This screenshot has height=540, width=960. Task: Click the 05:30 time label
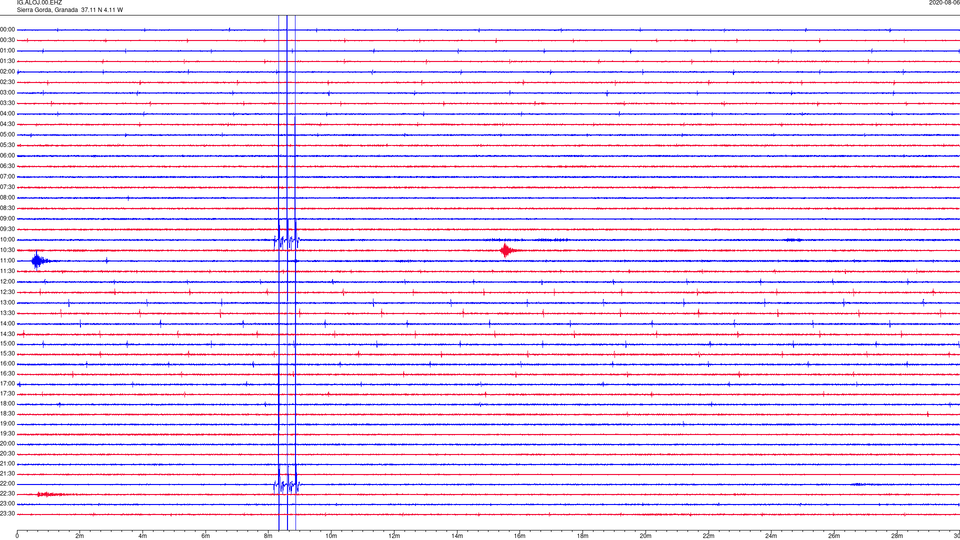coord(7,145)
